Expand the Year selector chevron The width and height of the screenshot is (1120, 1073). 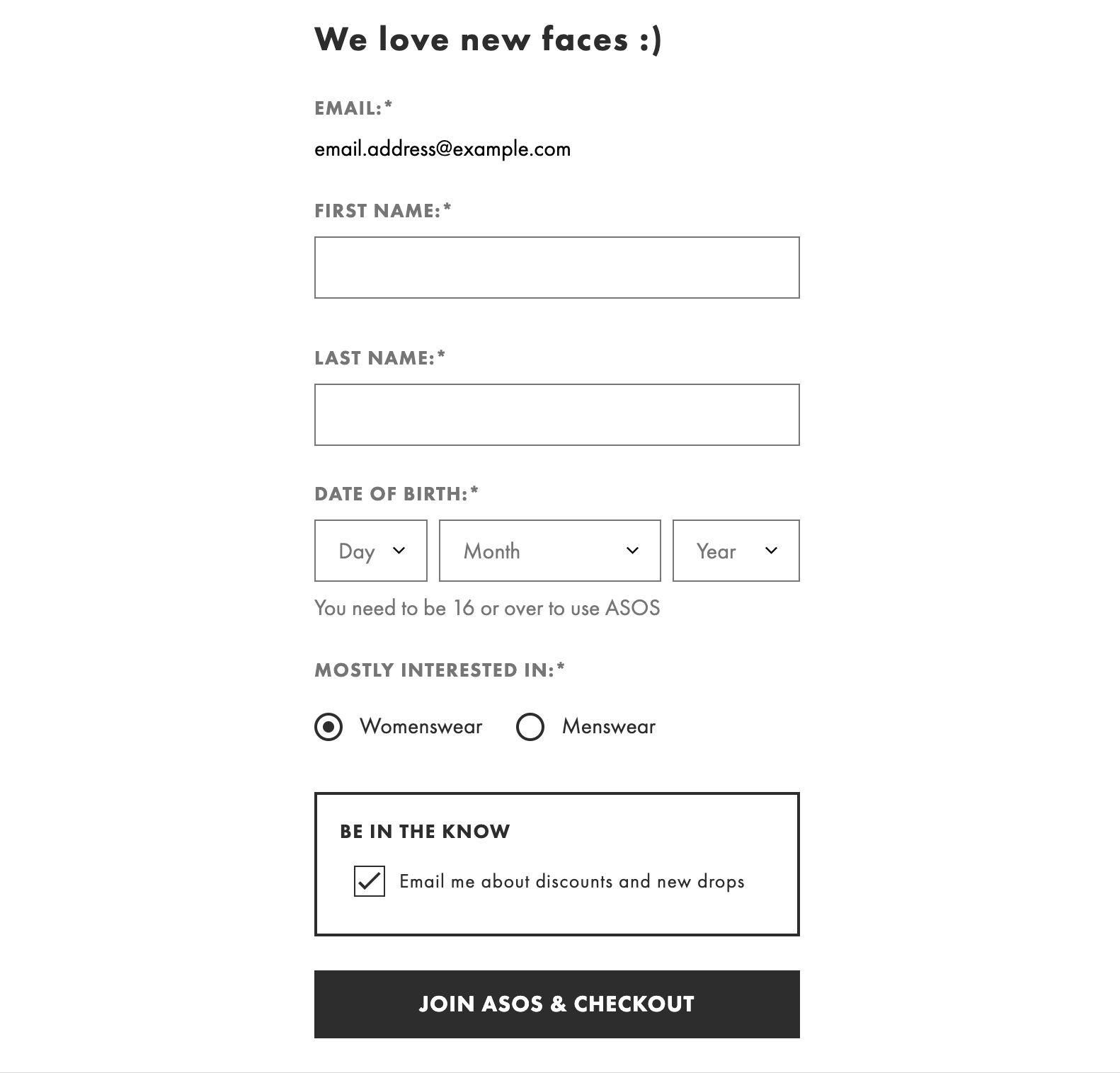(772, 551)
